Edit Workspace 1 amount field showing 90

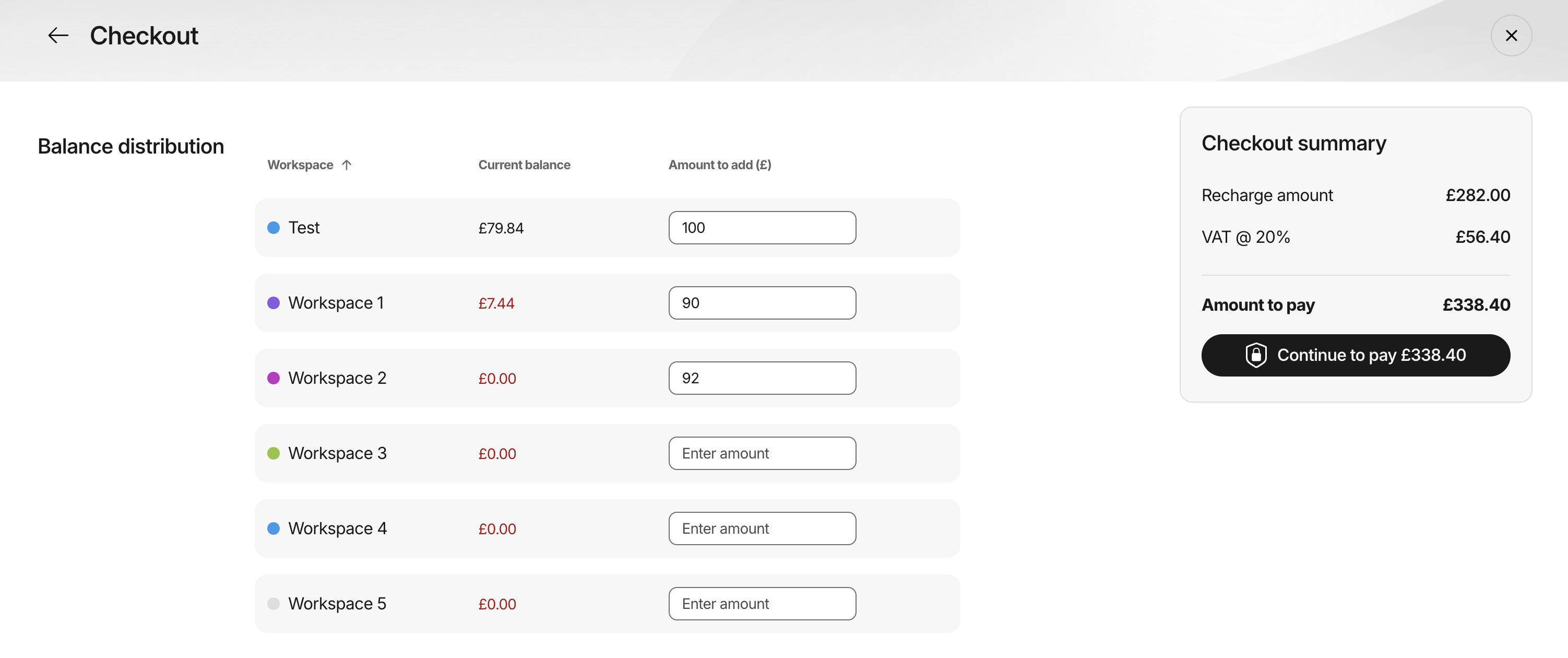click(762, 303)
